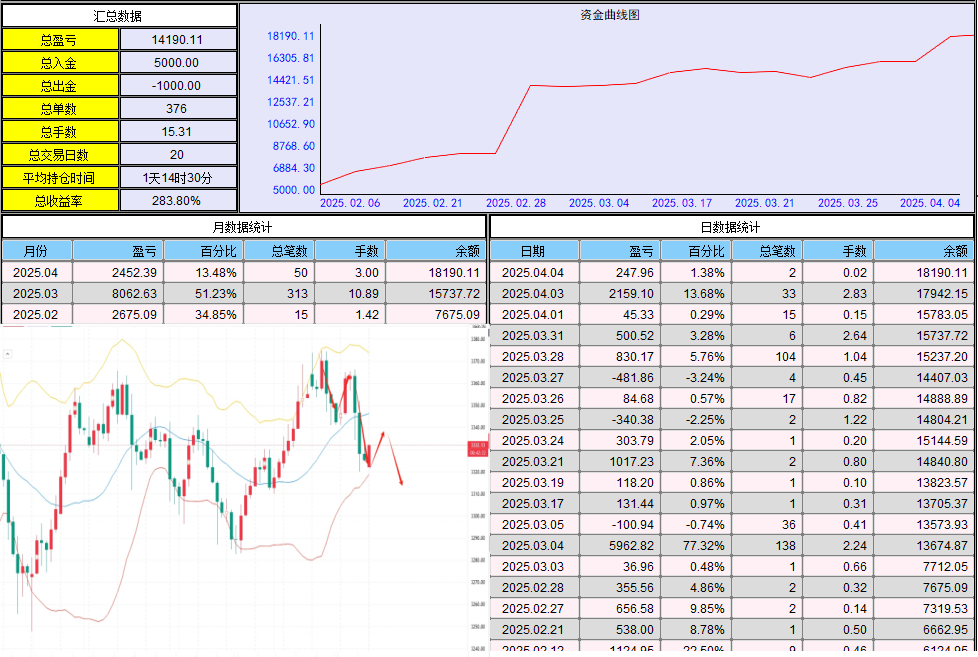This screenshot has width=978, height=657.
Task: Click the 2025.03.28 date cell
Action: click(x=535, y=357)
